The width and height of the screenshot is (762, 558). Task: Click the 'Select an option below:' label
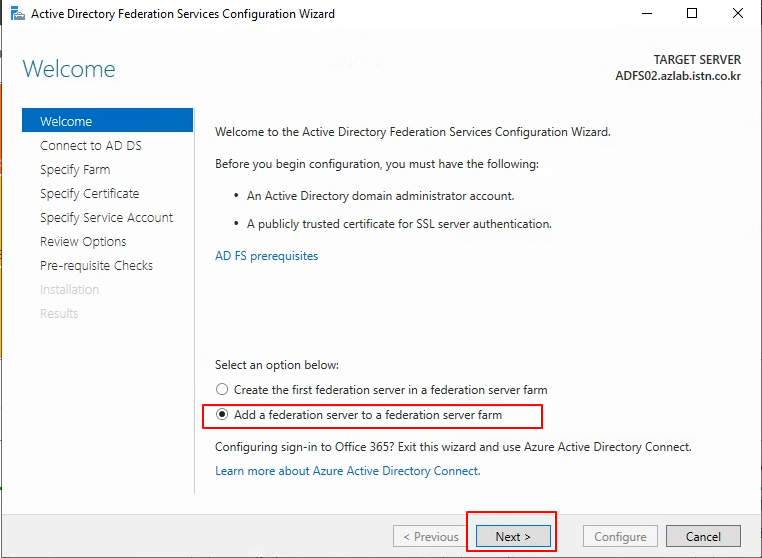(x=277, y=365)
